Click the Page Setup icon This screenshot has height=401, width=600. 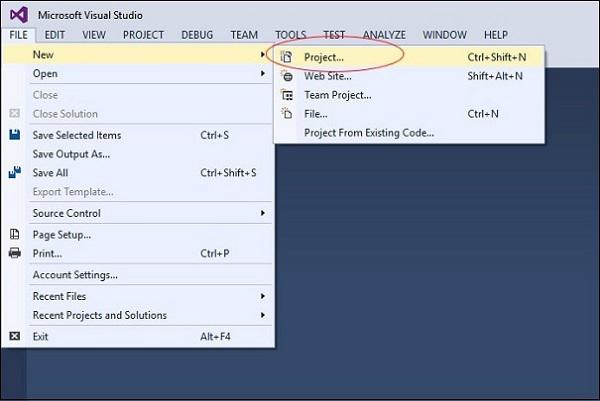tap(15, 234)
